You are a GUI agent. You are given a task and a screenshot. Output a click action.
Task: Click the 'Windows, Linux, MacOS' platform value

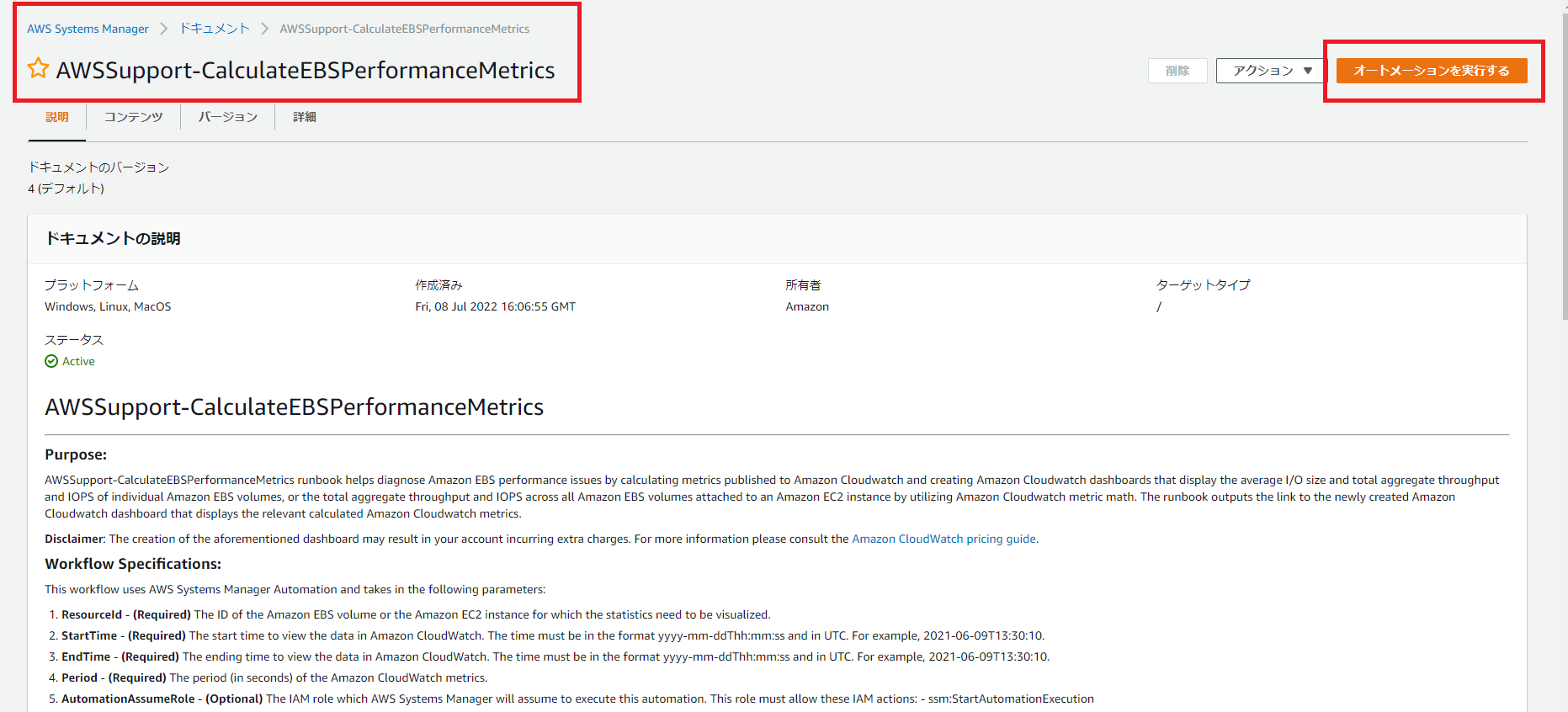click(x=108, y=306)
